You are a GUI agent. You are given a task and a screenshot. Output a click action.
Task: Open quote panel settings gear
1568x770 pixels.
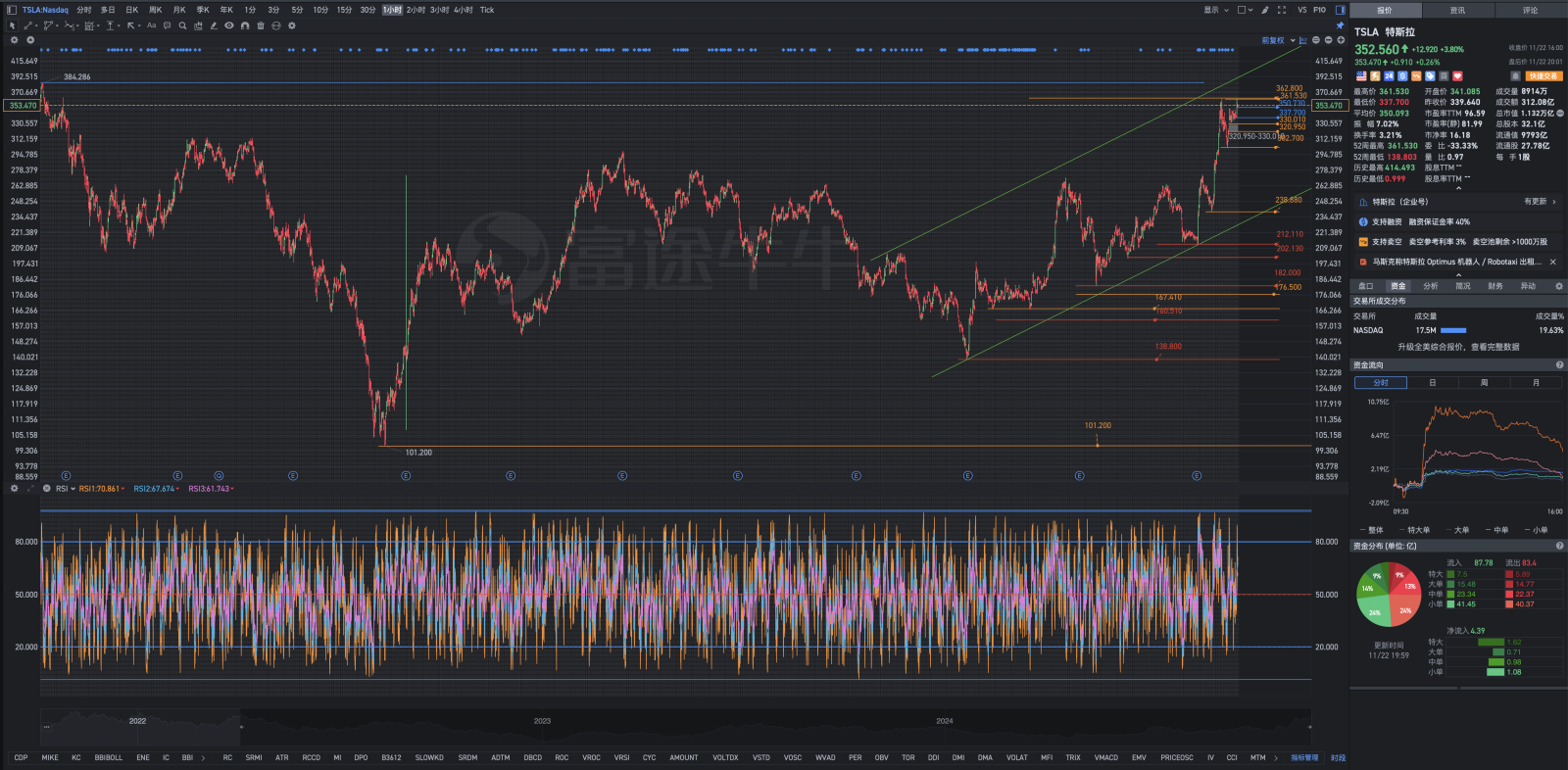tap(1559, 286)
